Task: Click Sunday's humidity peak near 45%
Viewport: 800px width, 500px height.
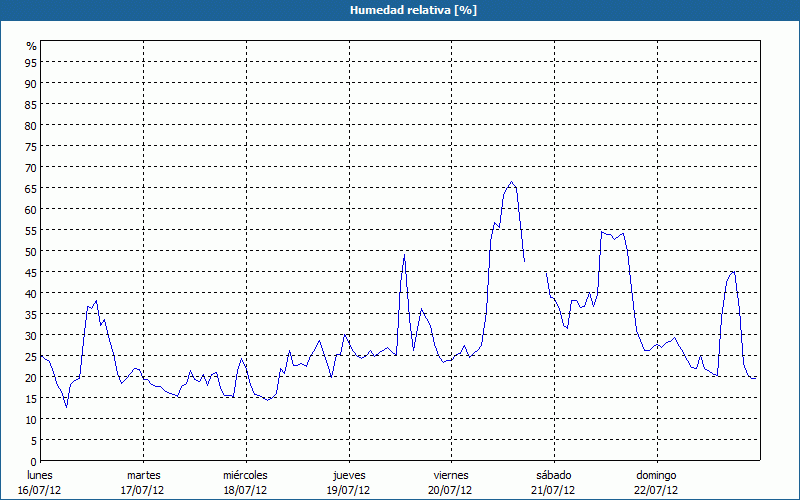Action: [x=733, y=271]
